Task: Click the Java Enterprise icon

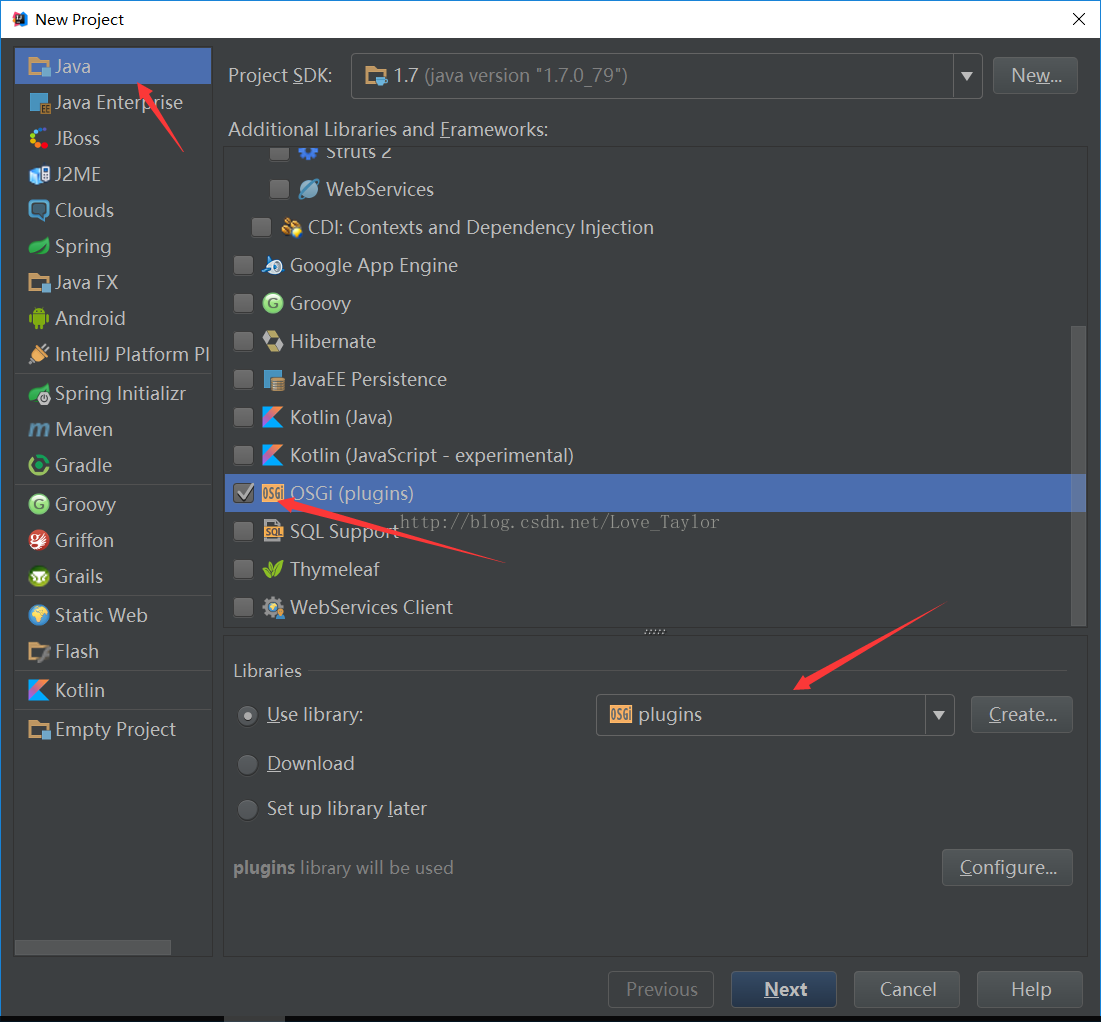Action: point(39,103)
